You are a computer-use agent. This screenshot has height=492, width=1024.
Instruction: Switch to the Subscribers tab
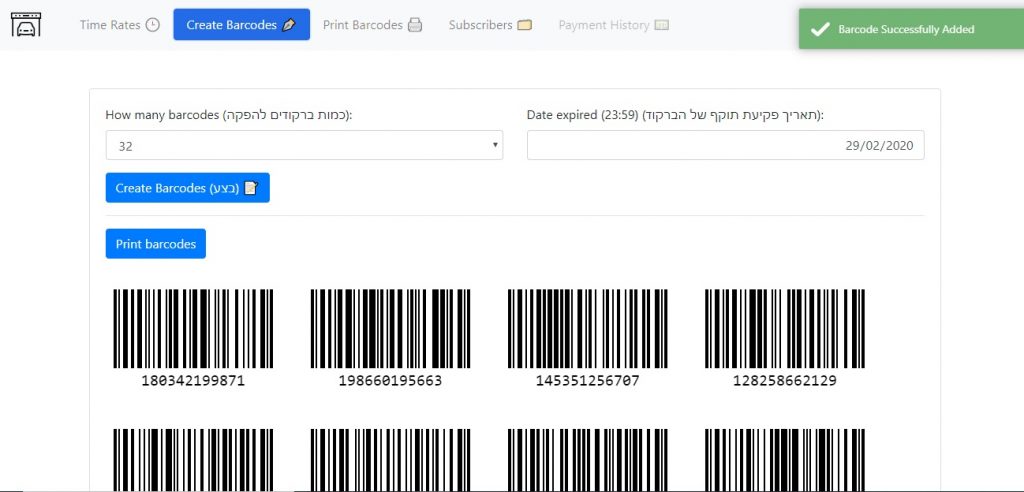tap(480, 25)
